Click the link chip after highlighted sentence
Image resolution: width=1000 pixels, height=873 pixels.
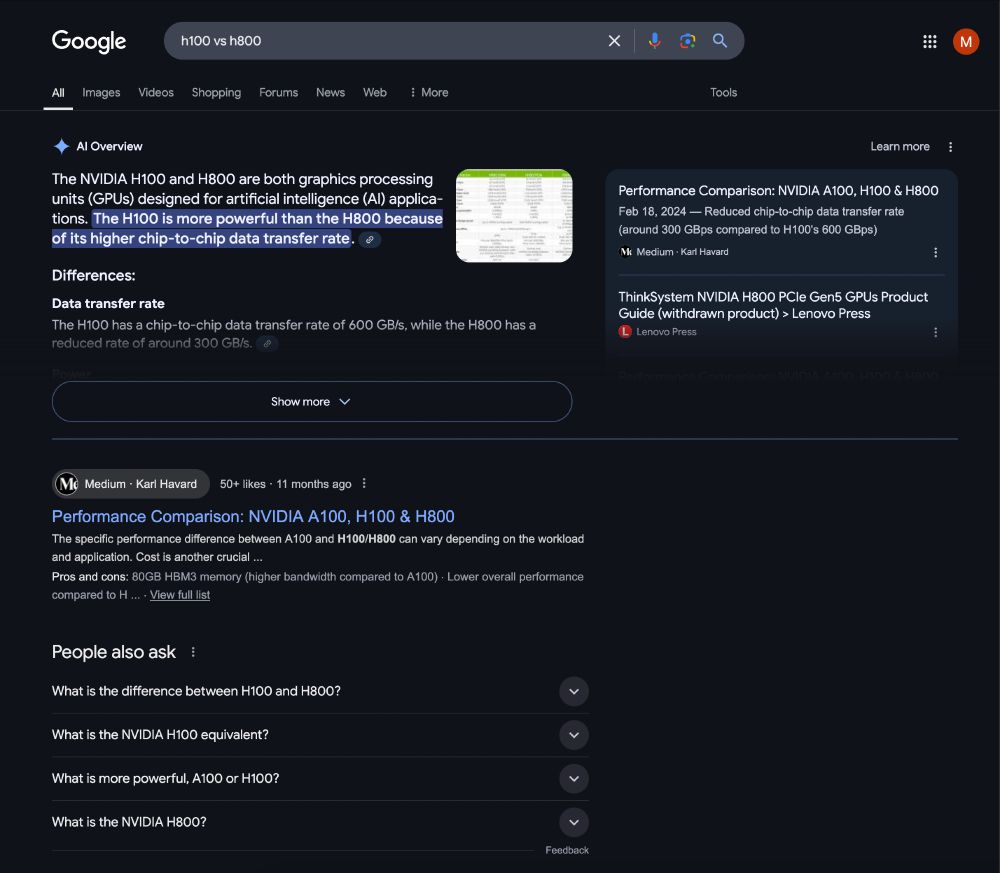(x=370, y=240)
